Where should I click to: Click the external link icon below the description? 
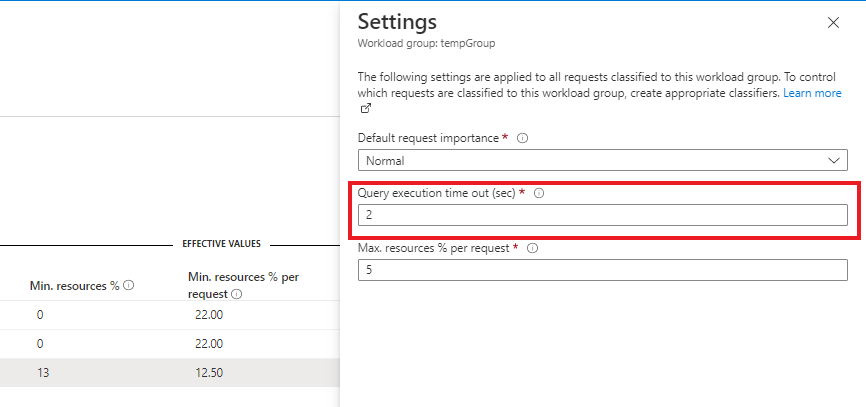point(365,109)
